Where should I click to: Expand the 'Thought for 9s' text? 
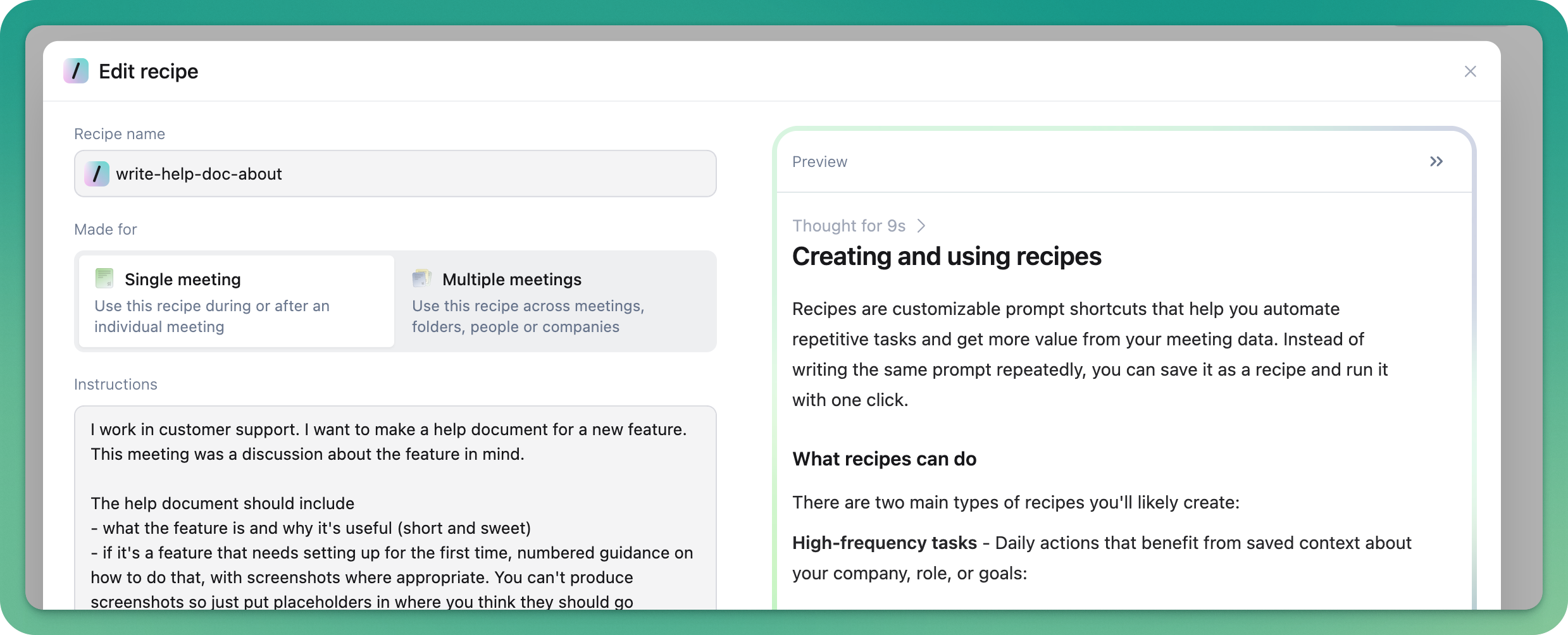coord(849,226)
